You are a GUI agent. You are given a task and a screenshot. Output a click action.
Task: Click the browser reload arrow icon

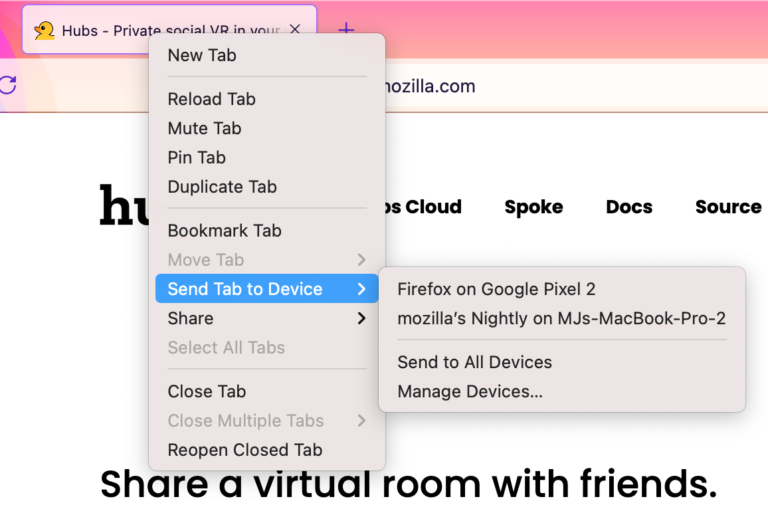click(x=8, y=85)
